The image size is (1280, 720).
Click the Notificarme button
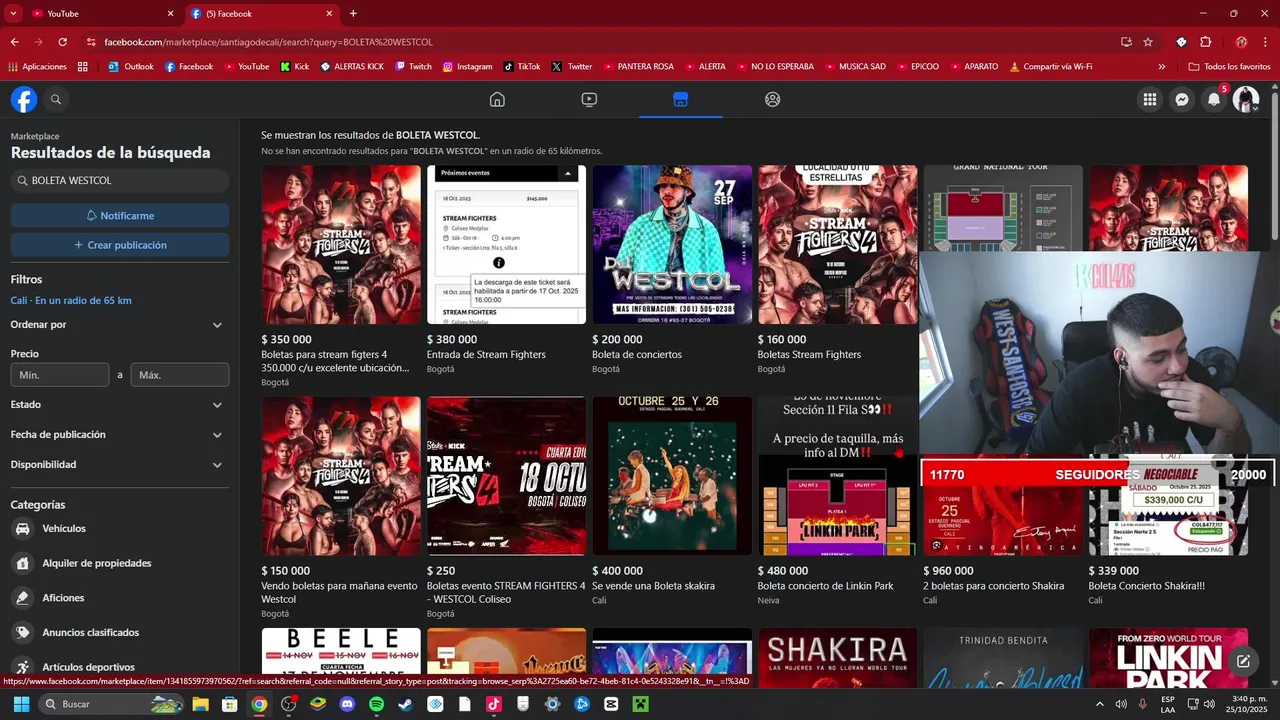pyautogui.click(x=120, y=216)
